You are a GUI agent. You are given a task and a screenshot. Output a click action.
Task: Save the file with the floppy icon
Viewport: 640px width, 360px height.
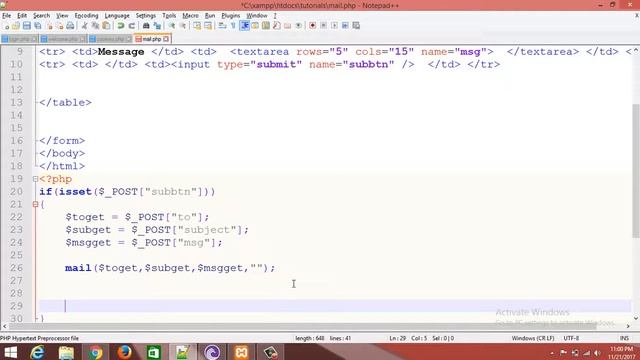coord(27,26)
